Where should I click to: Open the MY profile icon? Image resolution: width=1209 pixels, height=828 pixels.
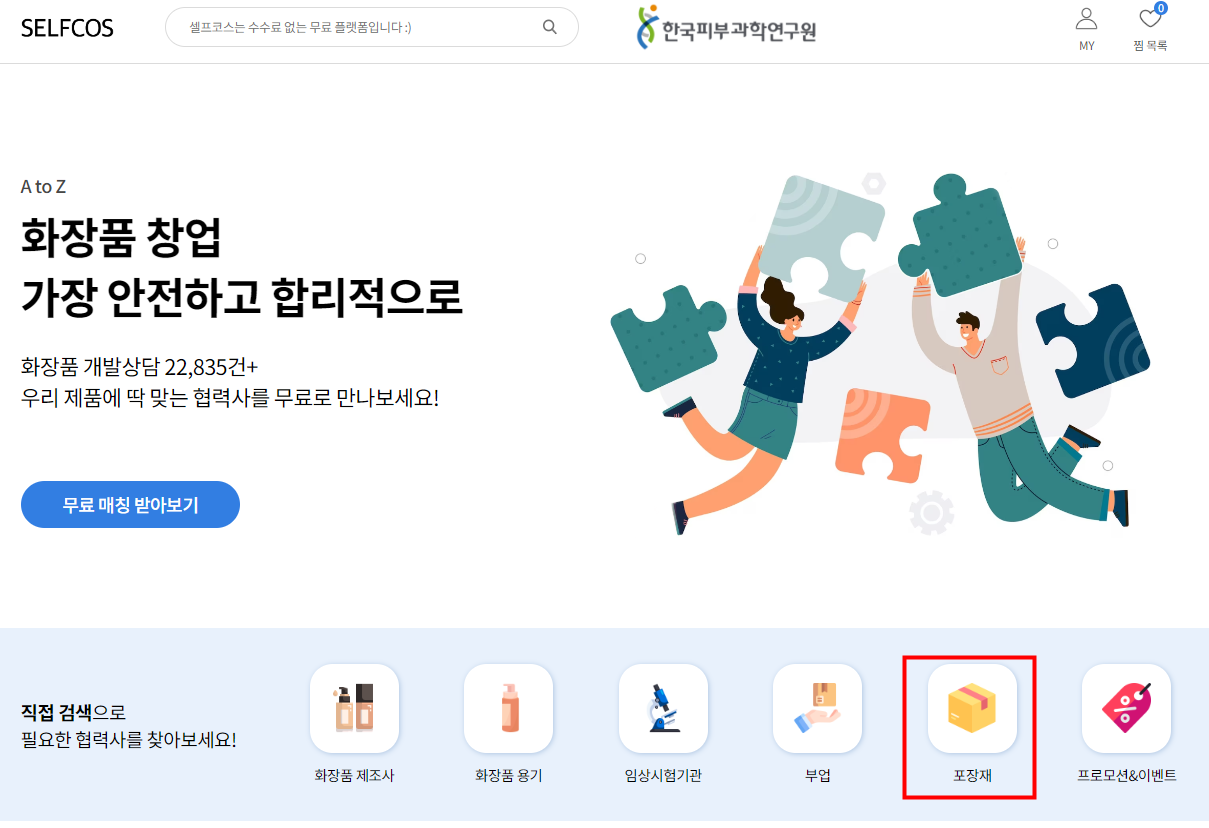(x=1086, y=18)
